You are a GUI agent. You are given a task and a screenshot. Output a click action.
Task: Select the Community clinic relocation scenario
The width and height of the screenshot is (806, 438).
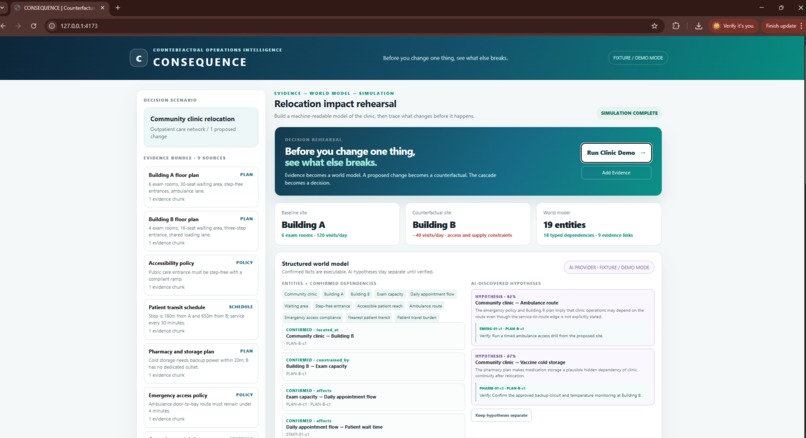[201, 127]
